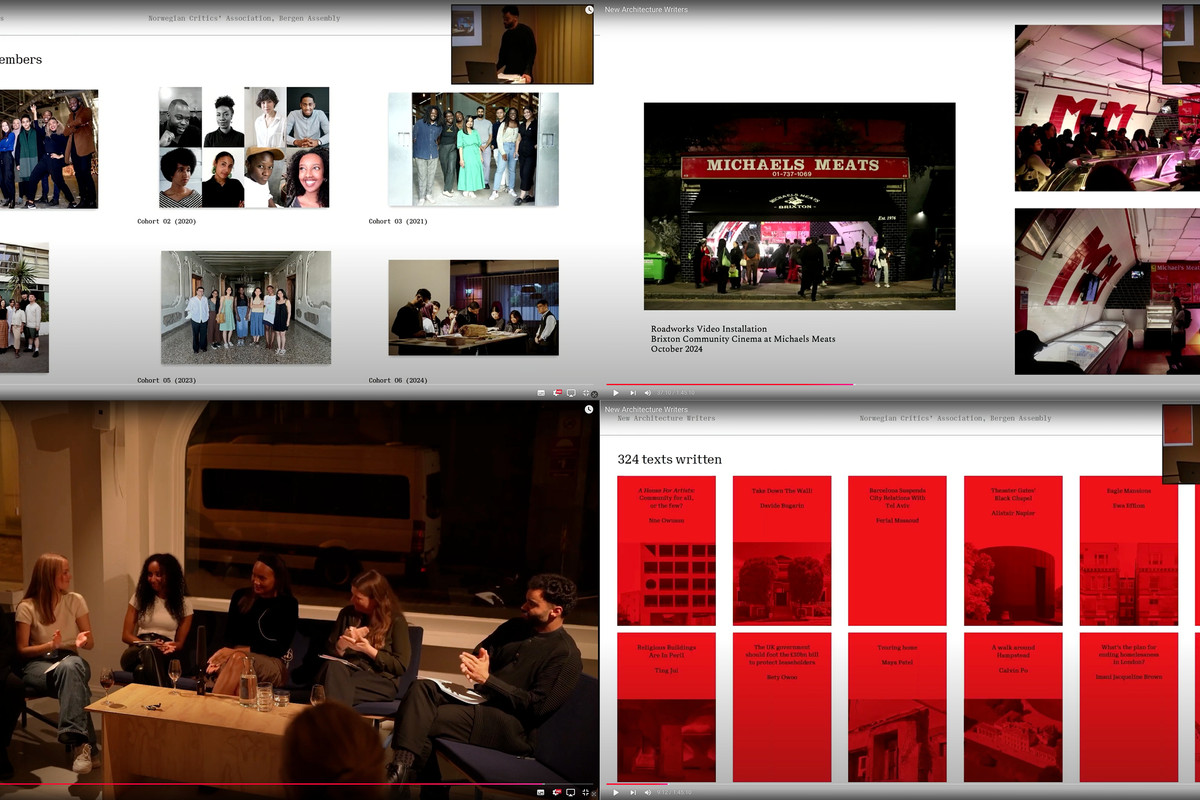Open 'A walk around Hampstead' red card
Image resolution: width=1200 pixels, height=800 pixels.
pos(1013,707)
